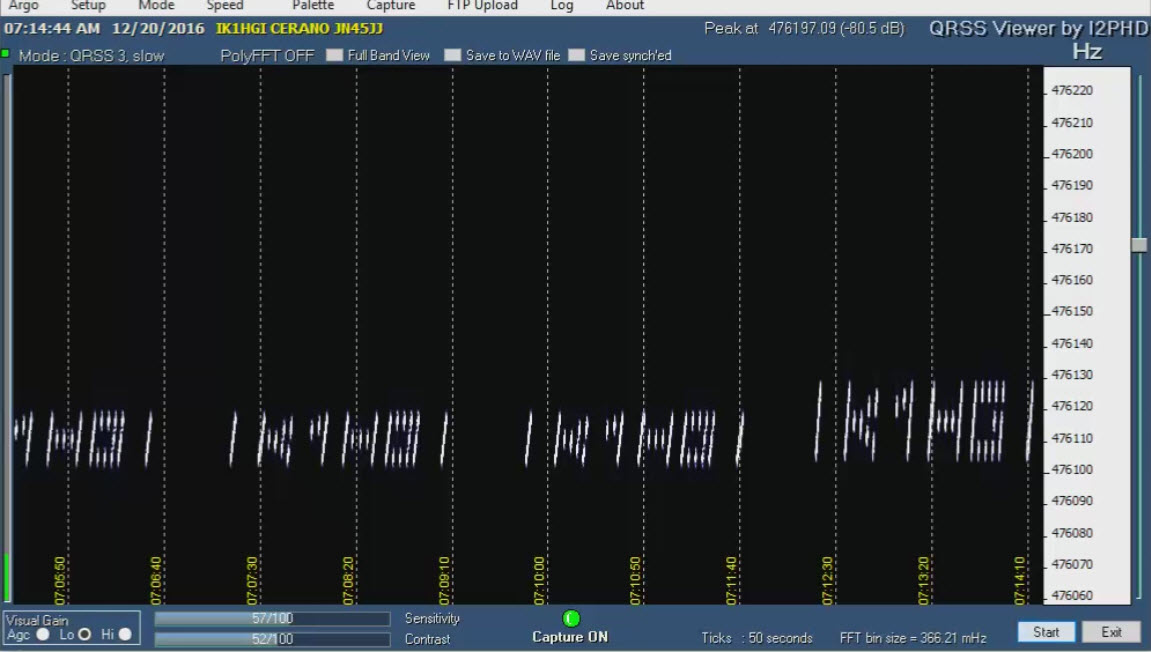Enable the Full Band View checkbox
1151x652 pixels.
(335, 56)
